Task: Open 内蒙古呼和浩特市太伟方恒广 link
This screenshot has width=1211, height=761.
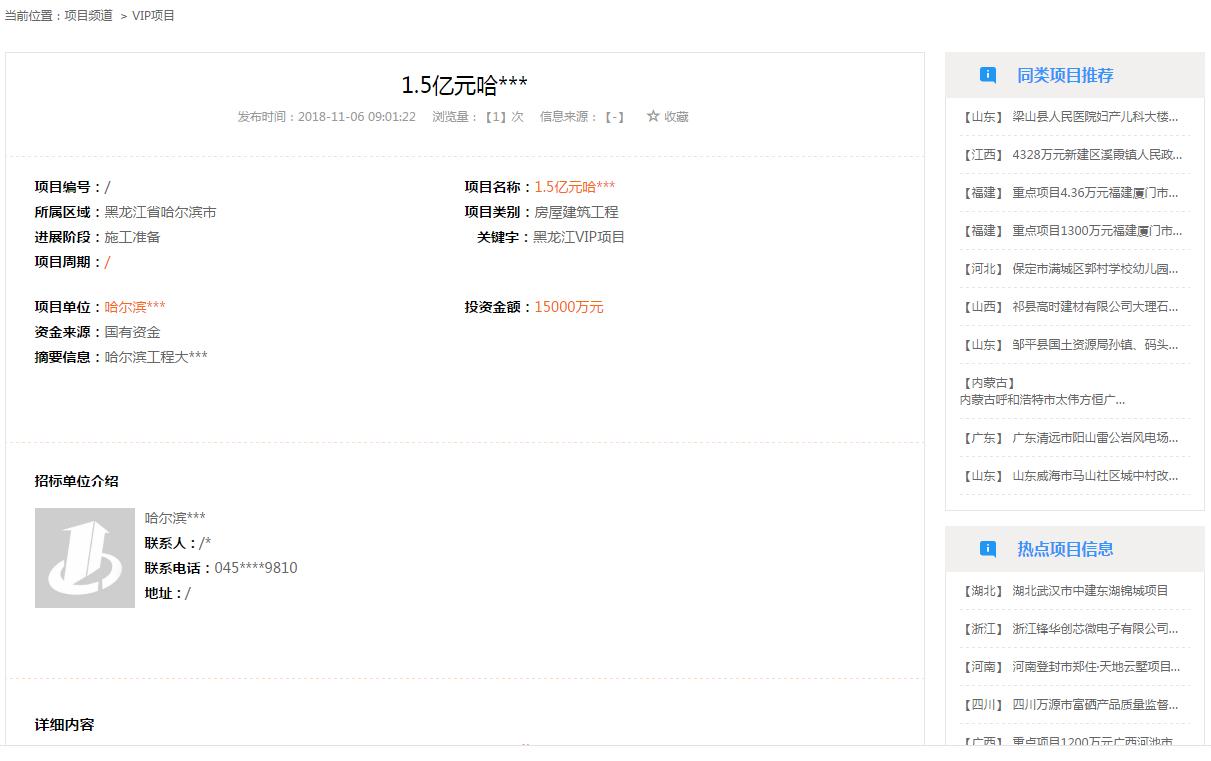Action: click(1042, 399)
